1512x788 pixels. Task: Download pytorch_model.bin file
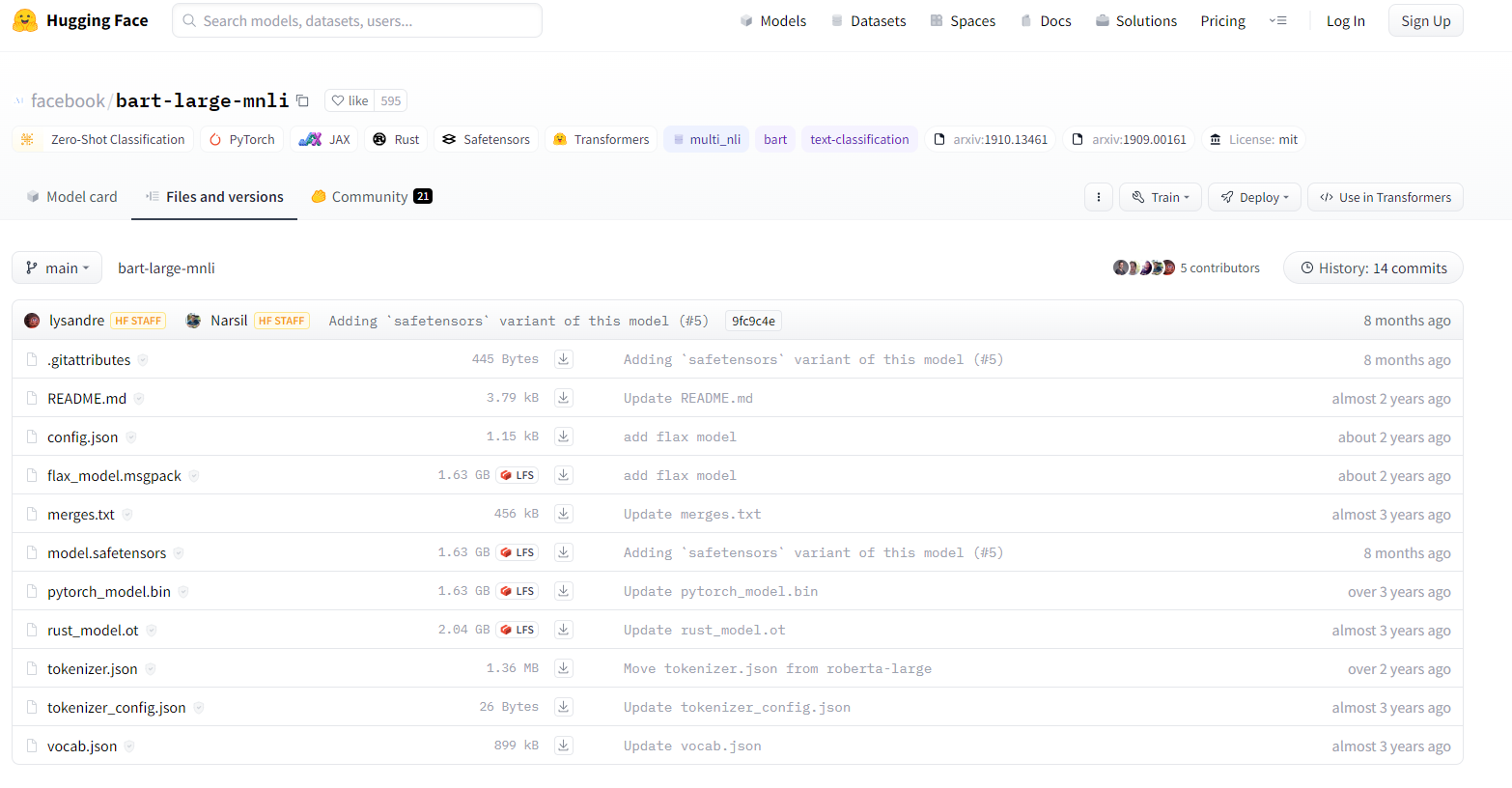(x=564, y=591)
